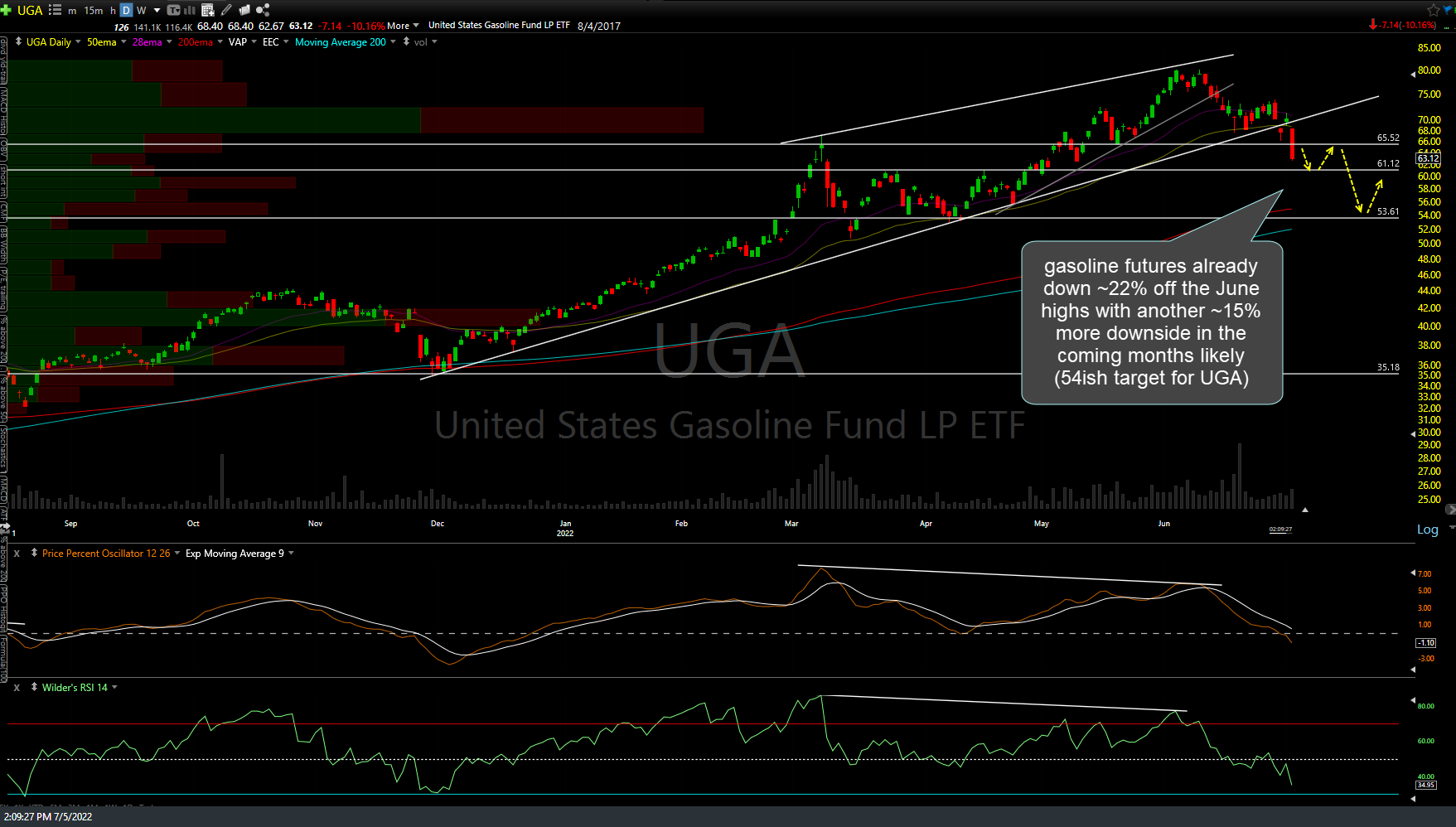This screenshot has width=1456, height=827.
Task: Click the favorite star icon at top right
Action: (x=1433, y=10)
